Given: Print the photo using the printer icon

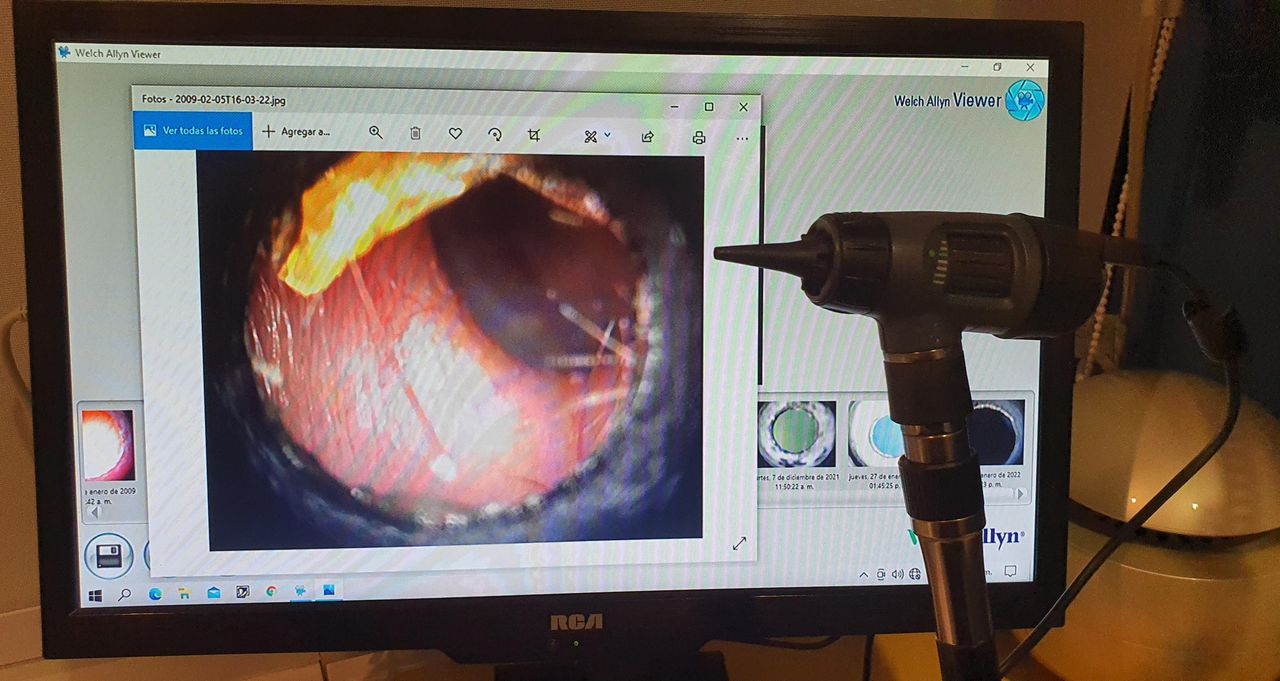Looking at the screenshot, I should [699, 138].
